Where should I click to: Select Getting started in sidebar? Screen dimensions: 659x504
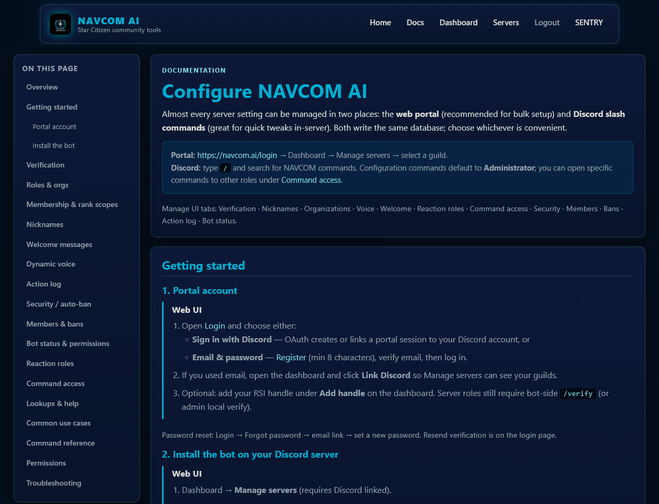click(52, 107)
